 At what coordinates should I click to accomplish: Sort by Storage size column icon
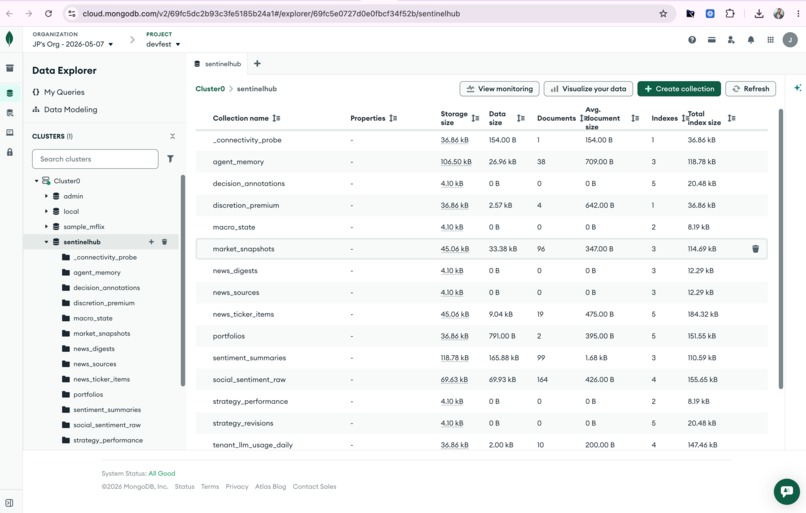(x=475, y=118)
